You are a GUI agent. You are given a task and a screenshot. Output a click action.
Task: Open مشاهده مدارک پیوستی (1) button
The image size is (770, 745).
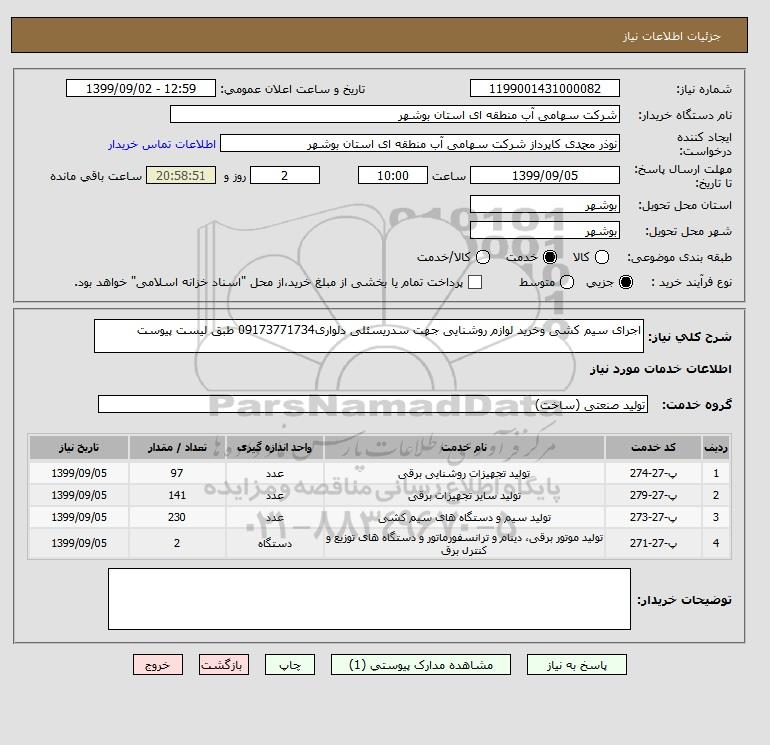point(421,665)
